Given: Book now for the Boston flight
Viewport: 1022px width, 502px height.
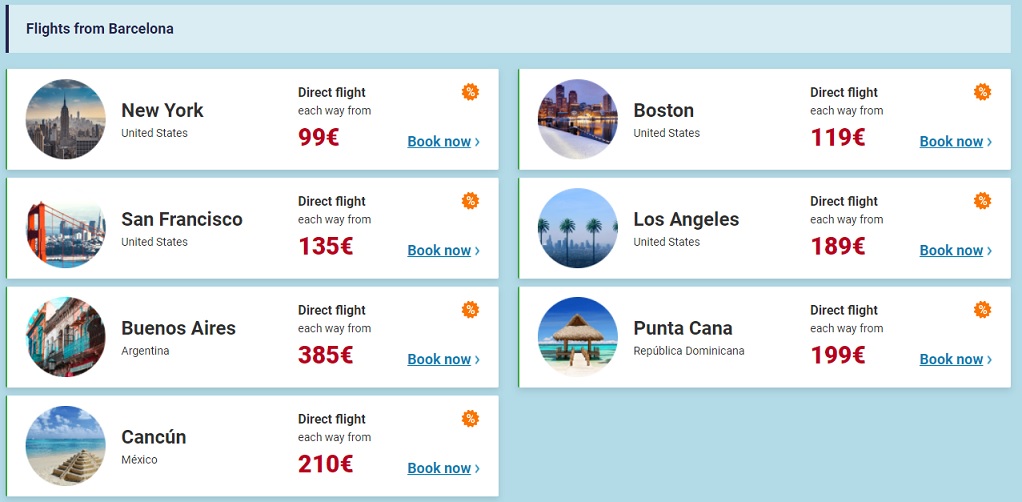Looking at the screenshot, I should (x=956, y=141).
